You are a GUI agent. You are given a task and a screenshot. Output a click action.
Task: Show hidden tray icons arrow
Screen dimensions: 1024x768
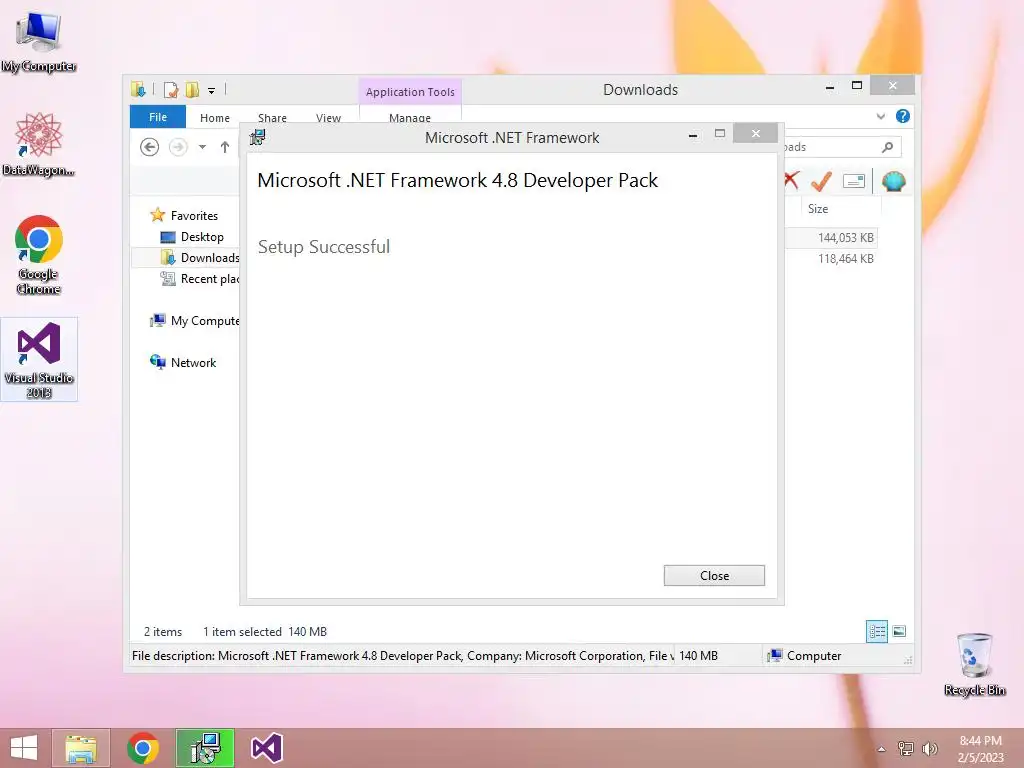(x=881, y=749)
